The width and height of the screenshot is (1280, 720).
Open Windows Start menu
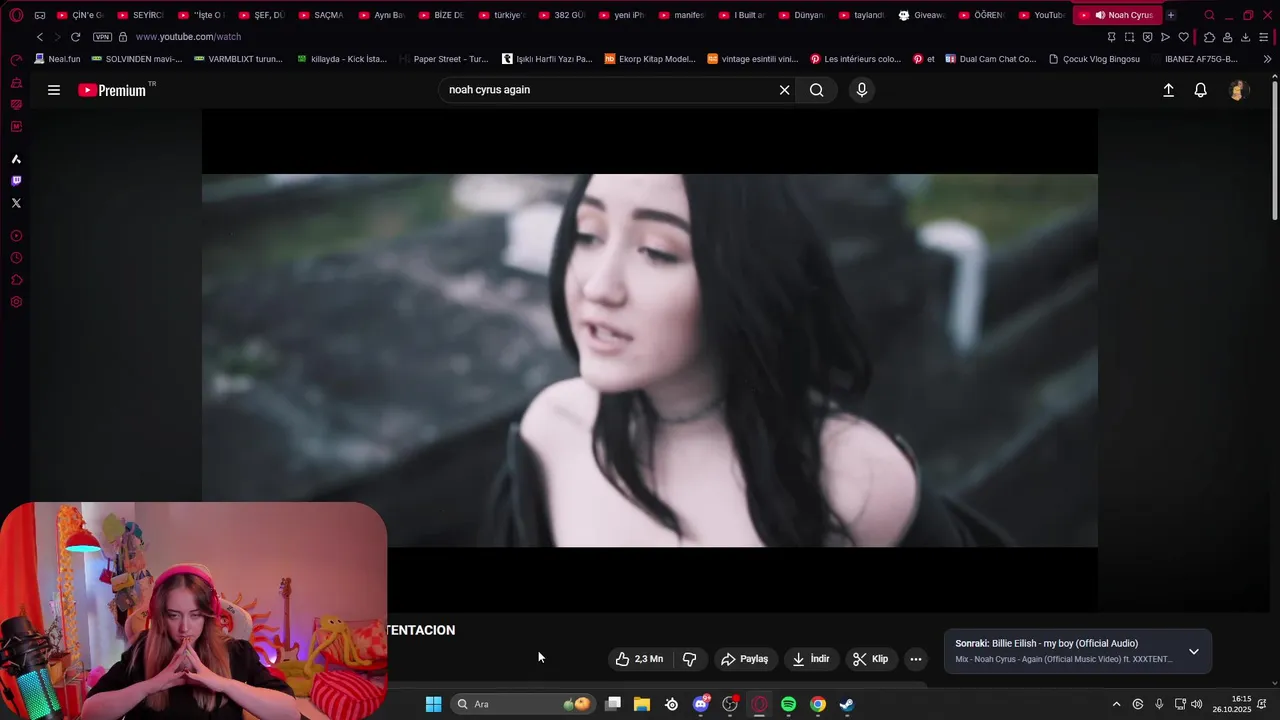click(x=433, y=704)
